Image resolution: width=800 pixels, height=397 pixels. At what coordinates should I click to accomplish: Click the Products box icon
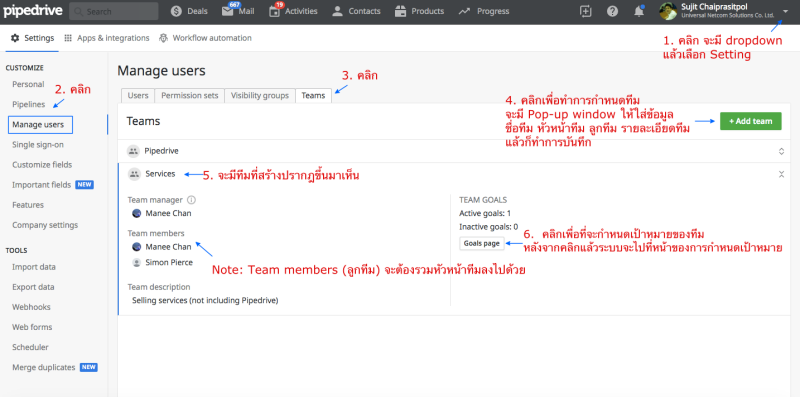[x=401, y=11]
